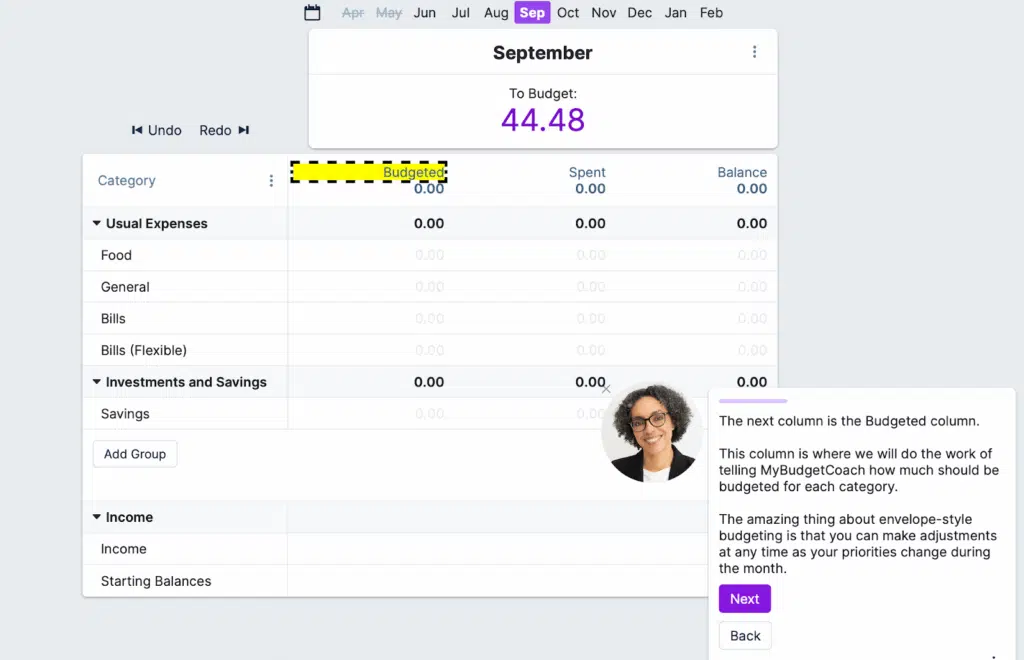The image size is (1024, 660).
Task: Click the Add Group button
Action: click(135, 454)
